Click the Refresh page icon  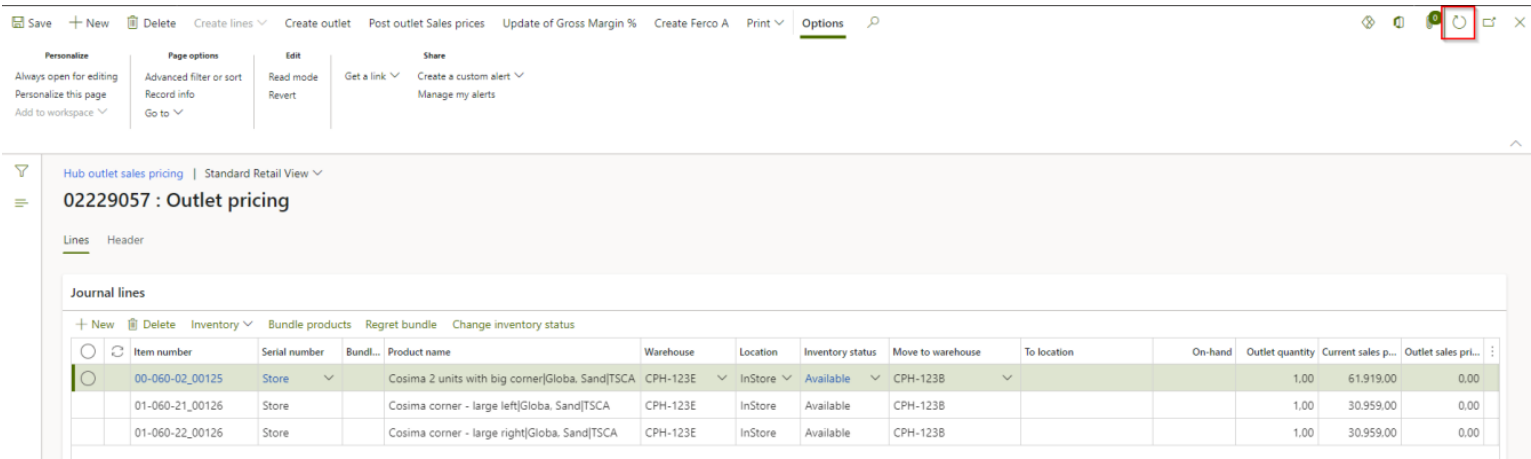[1459, 22]
